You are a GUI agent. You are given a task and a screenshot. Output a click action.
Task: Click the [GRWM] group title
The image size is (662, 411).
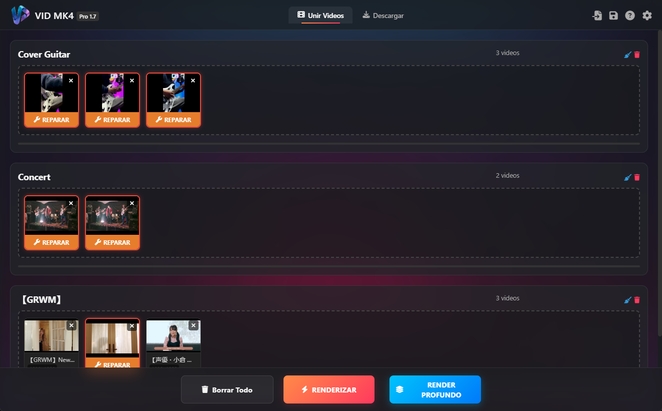41,299
